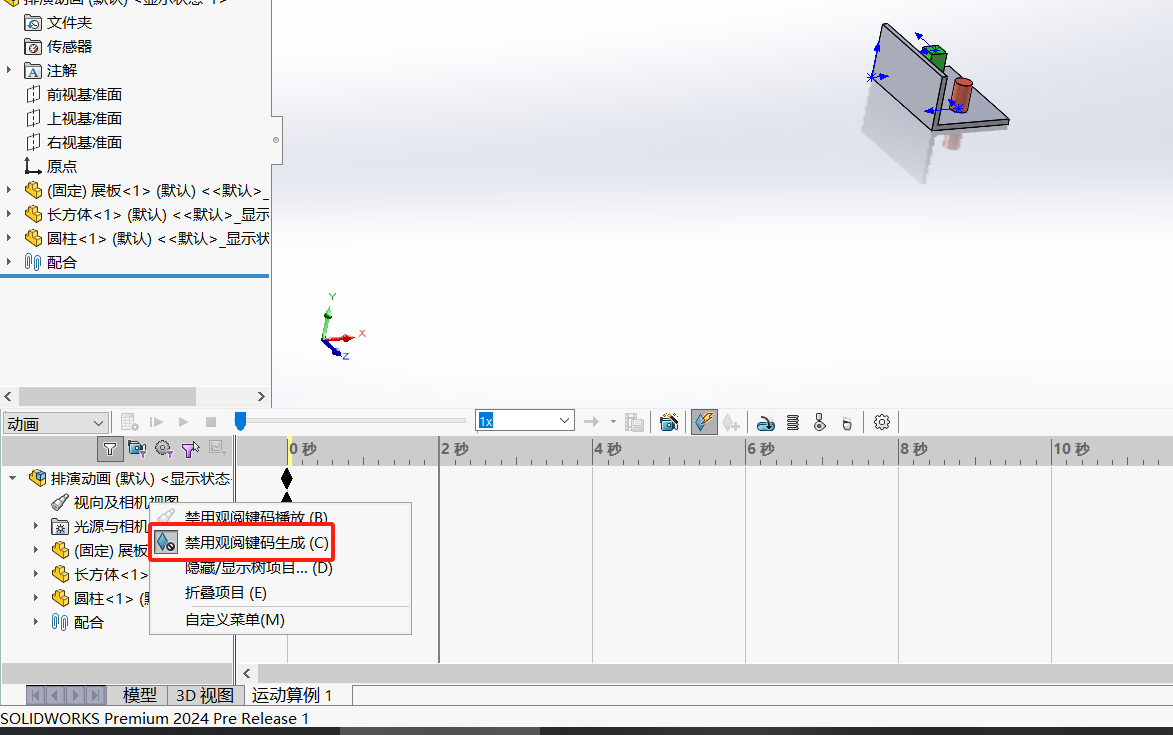Switch to the 运动算例 1 tab

click(x=292, y=695)
